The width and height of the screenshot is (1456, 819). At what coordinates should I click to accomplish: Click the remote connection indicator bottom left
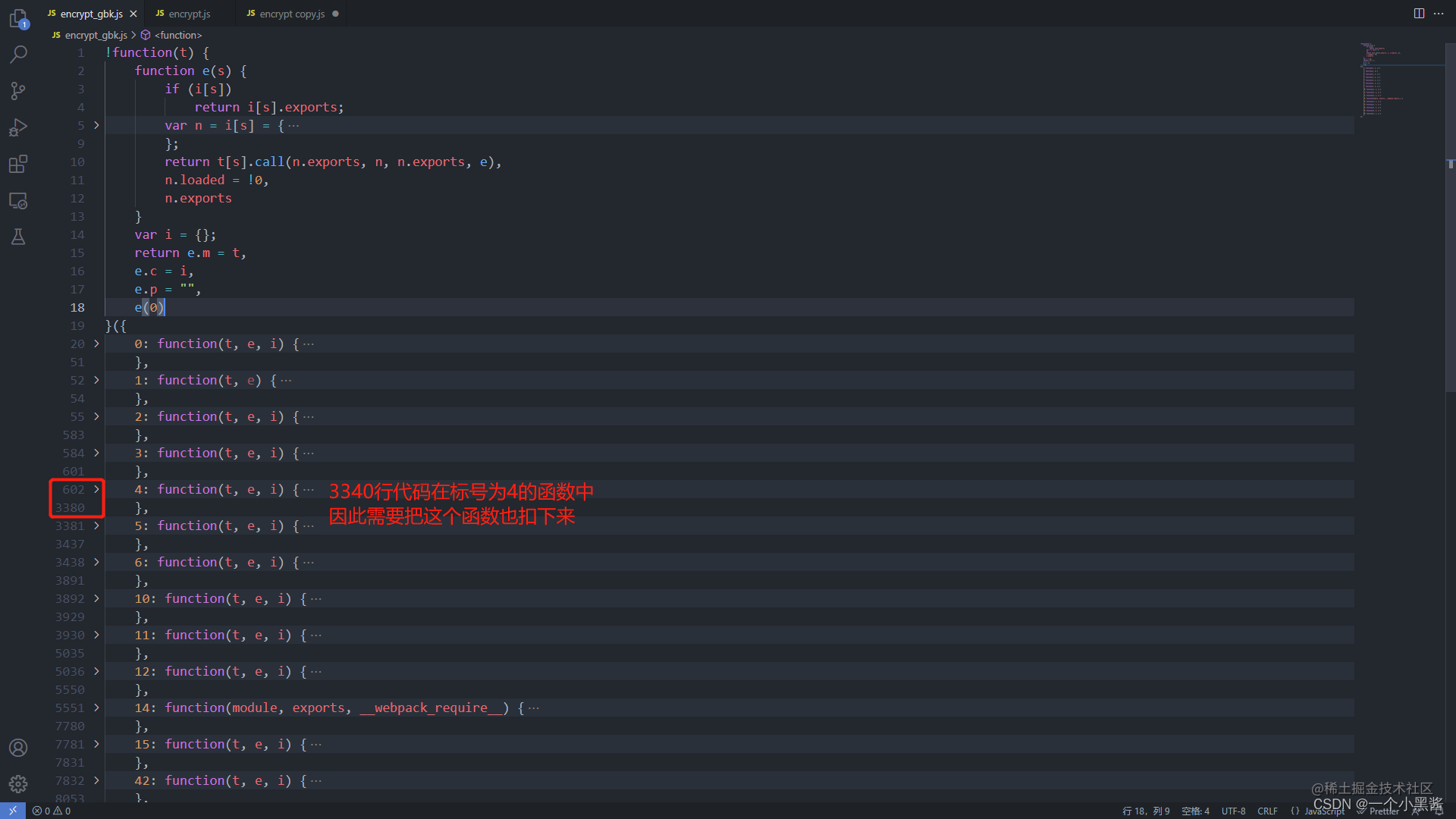pos(11,811)
